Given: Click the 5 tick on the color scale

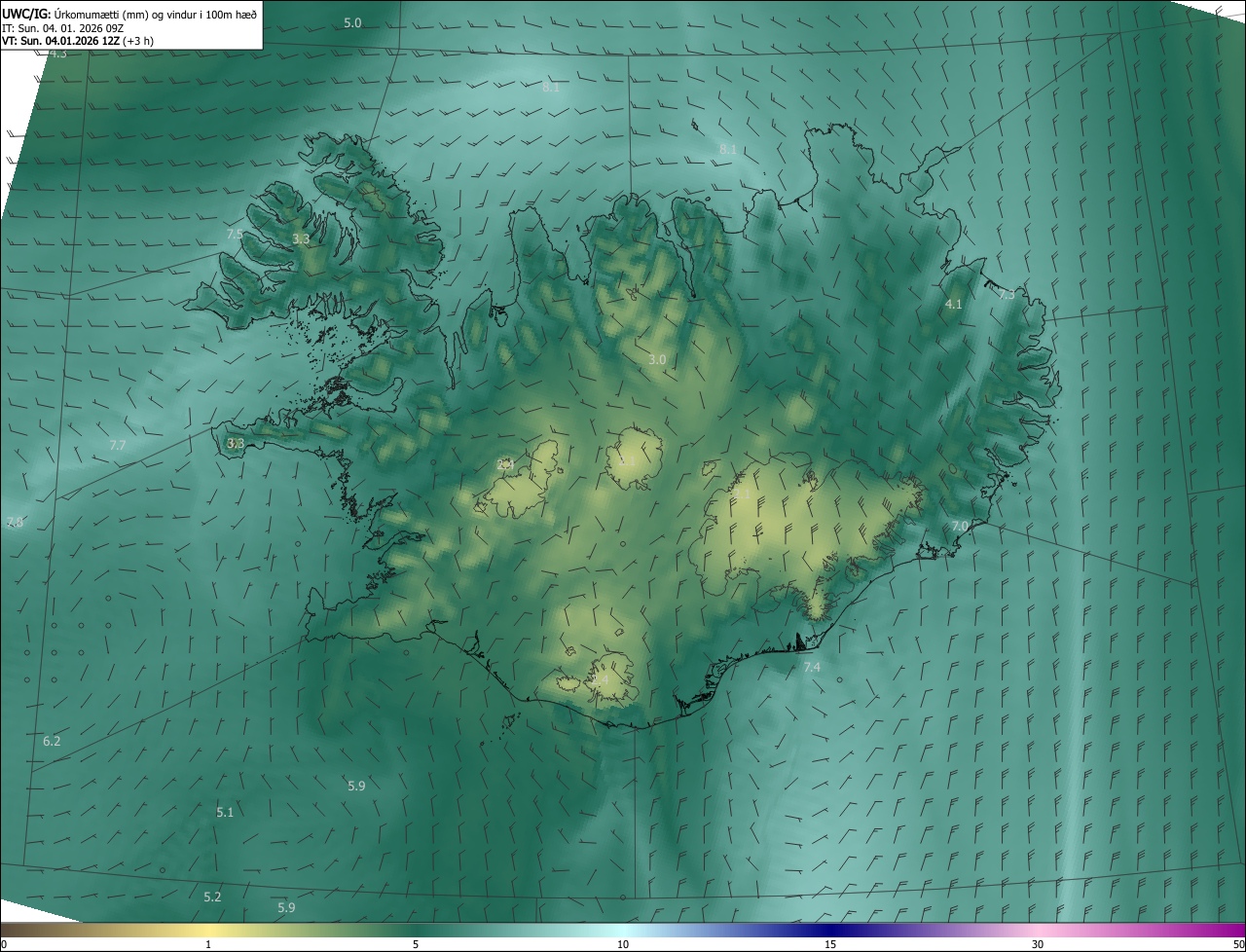Looking at the screenshot, I should tap(416, 945).
